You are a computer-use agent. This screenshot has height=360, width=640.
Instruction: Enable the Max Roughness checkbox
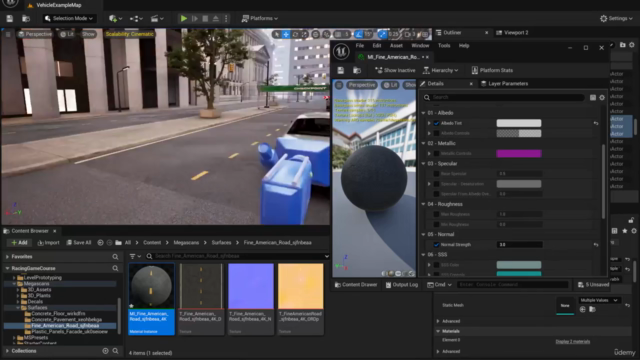coord(436,214)
